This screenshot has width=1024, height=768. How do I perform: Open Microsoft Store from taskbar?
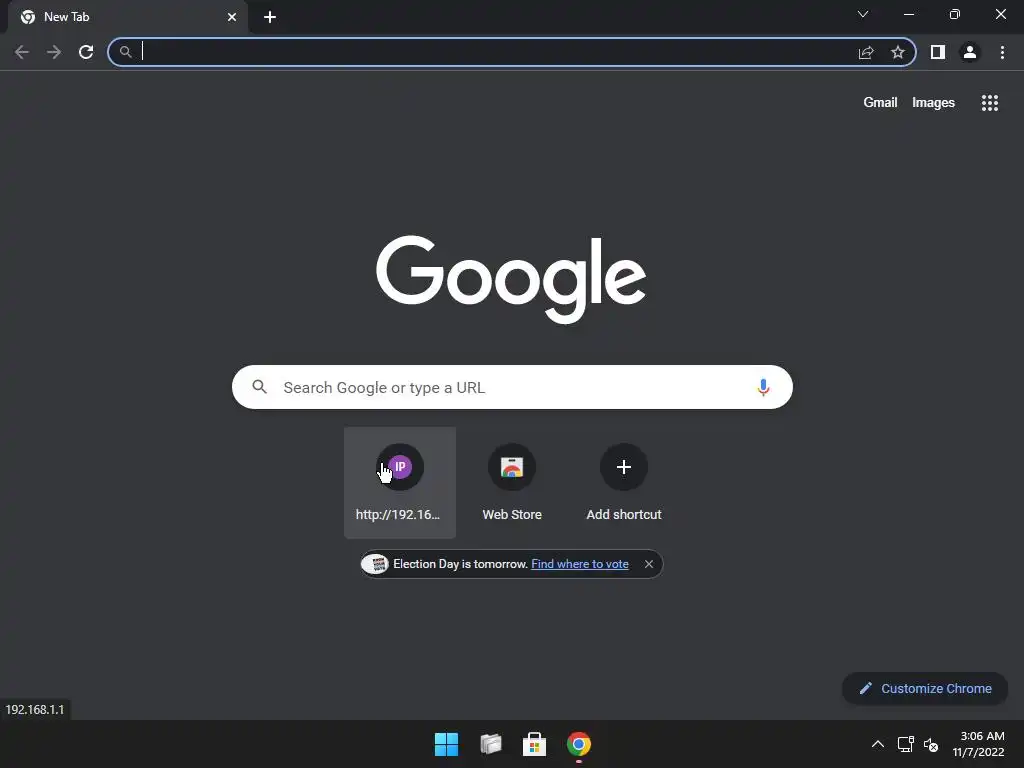[x=534, y=744]
